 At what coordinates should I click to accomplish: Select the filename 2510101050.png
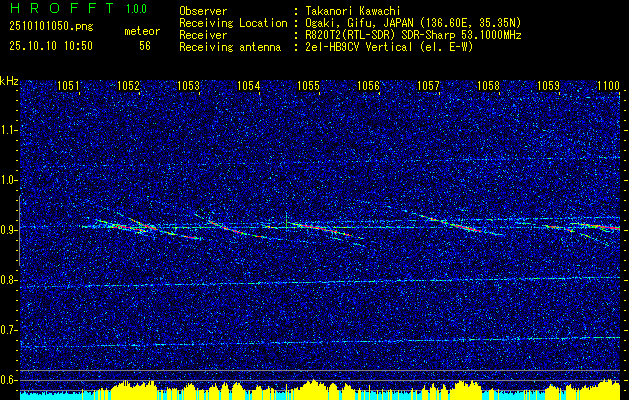[x=51, y=26]
